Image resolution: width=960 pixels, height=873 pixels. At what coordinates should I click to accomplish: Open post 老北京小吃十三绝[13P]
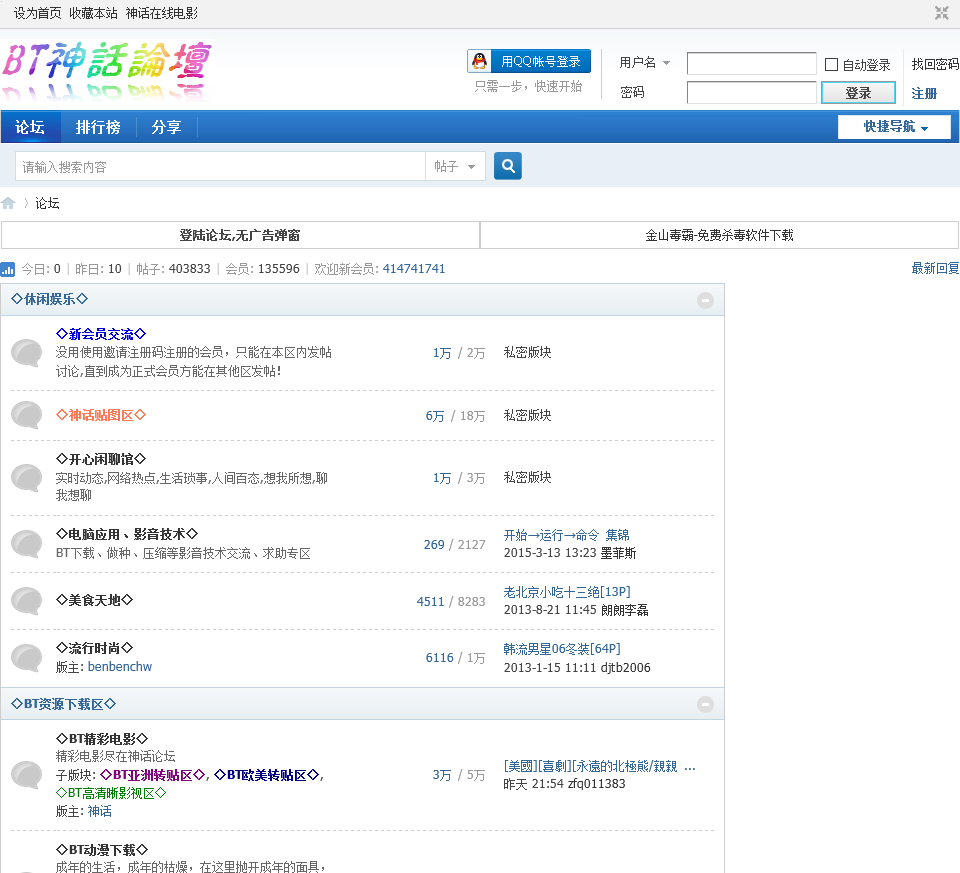pos(567,592)
